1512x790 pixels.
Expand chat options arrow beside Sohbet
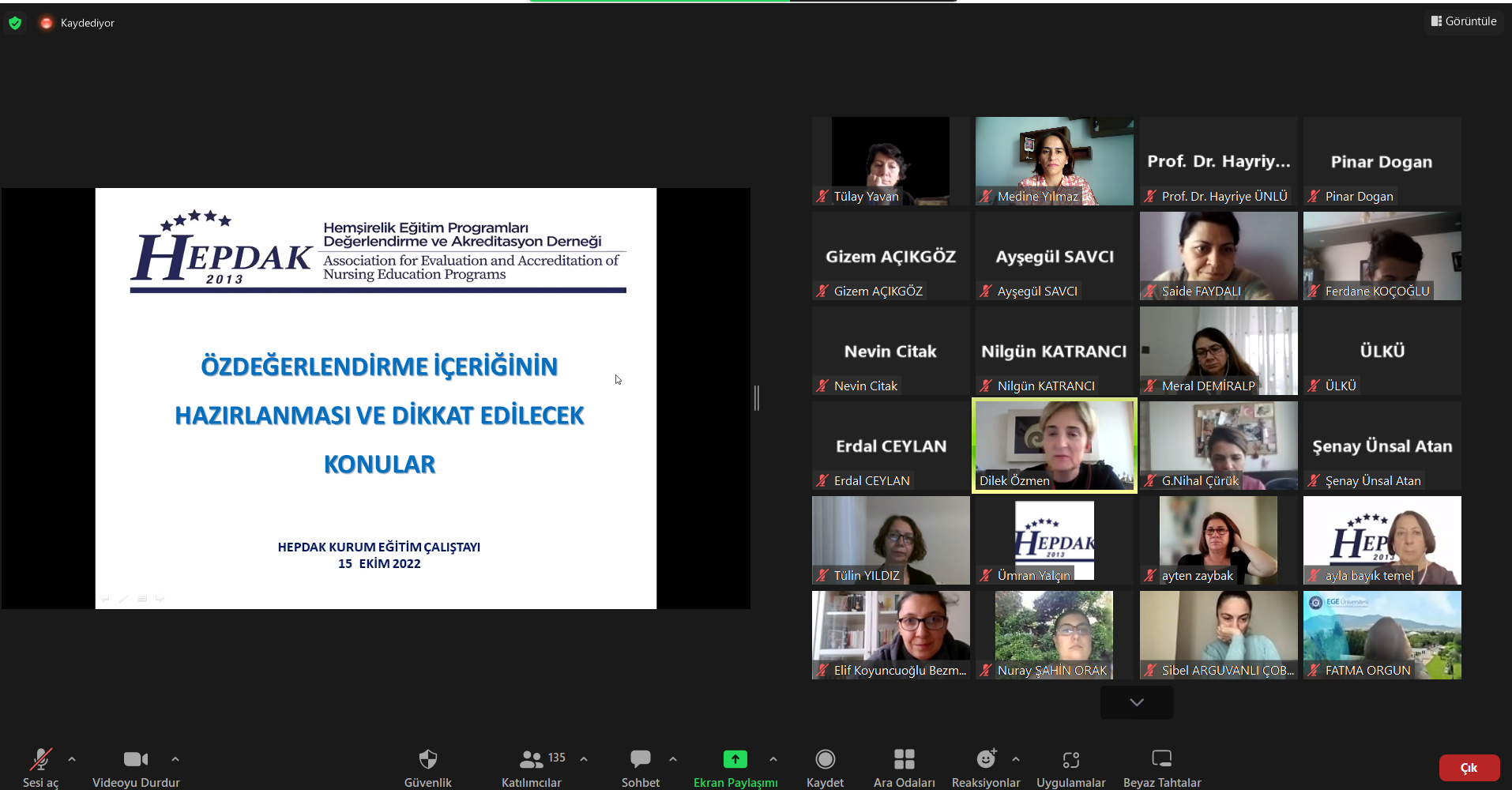click(673, 759)
